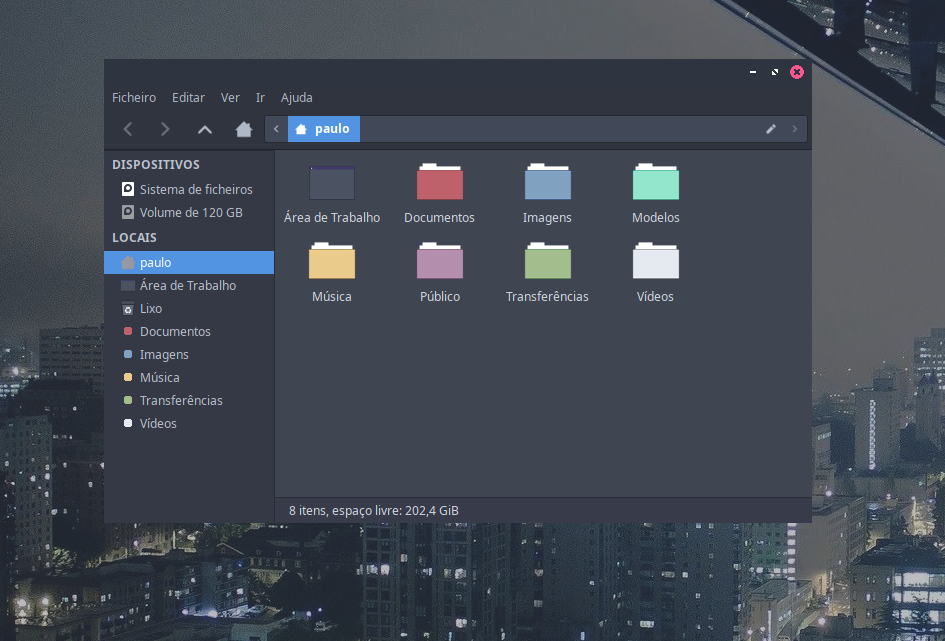Select Sistema de ficheiros in sidebar
Viewport: 945px width, 641px height.
pyautogui.click(x=195, y=189)
